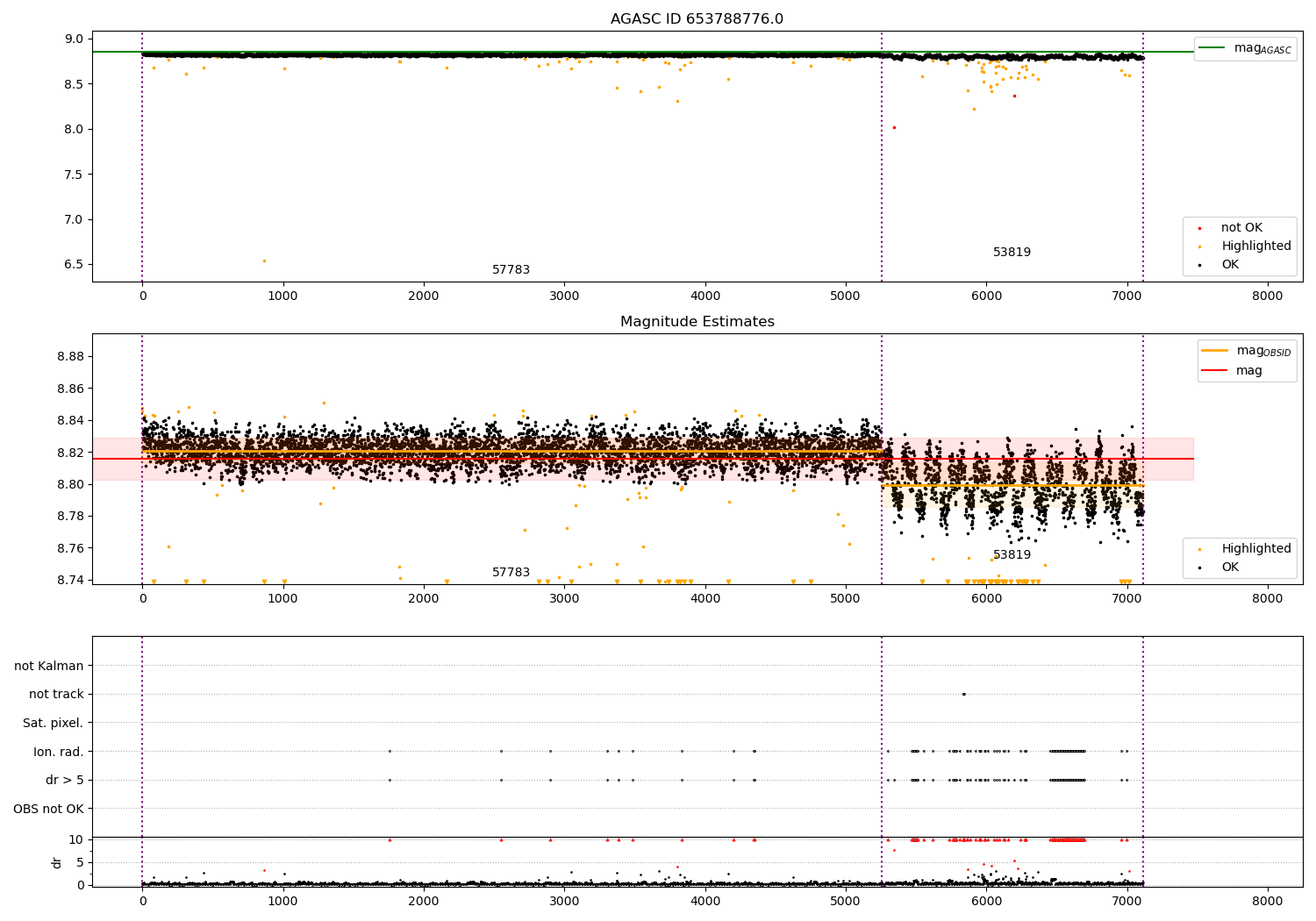Click the 8.74 y-axis tick in middle panel

click(x=71, y=580)
